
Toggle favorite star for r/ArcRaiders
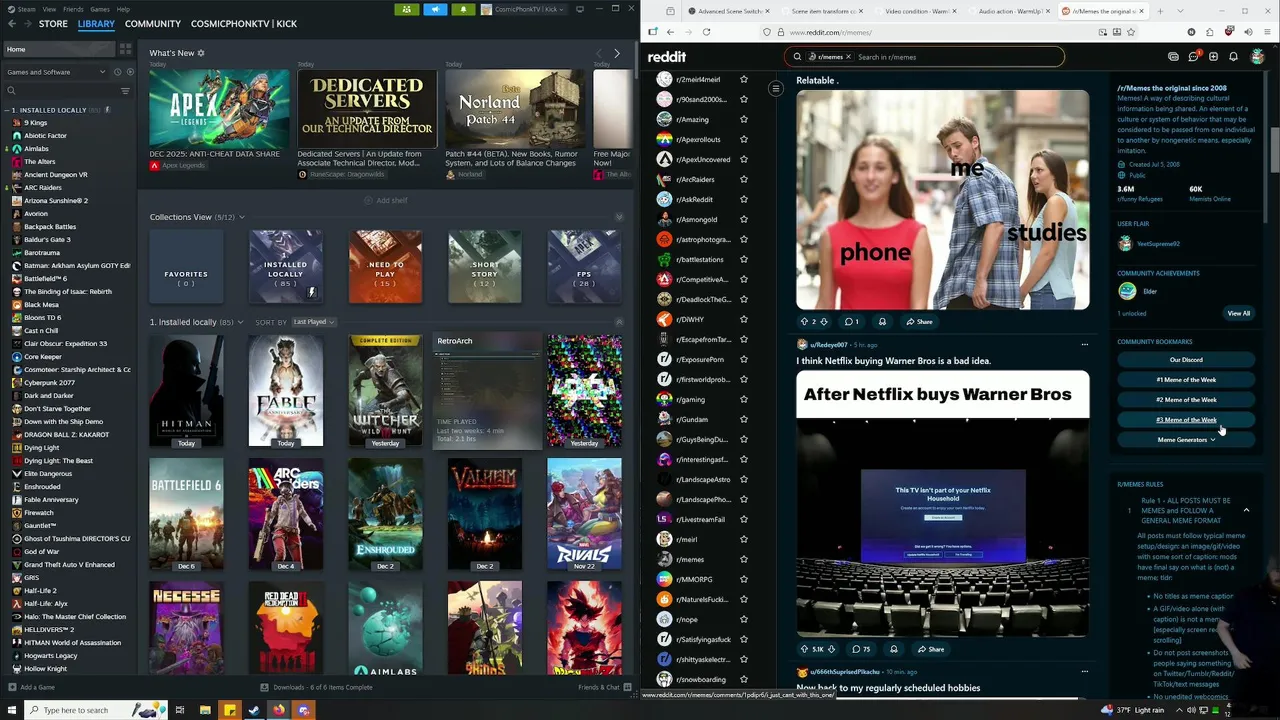point(743,179)
